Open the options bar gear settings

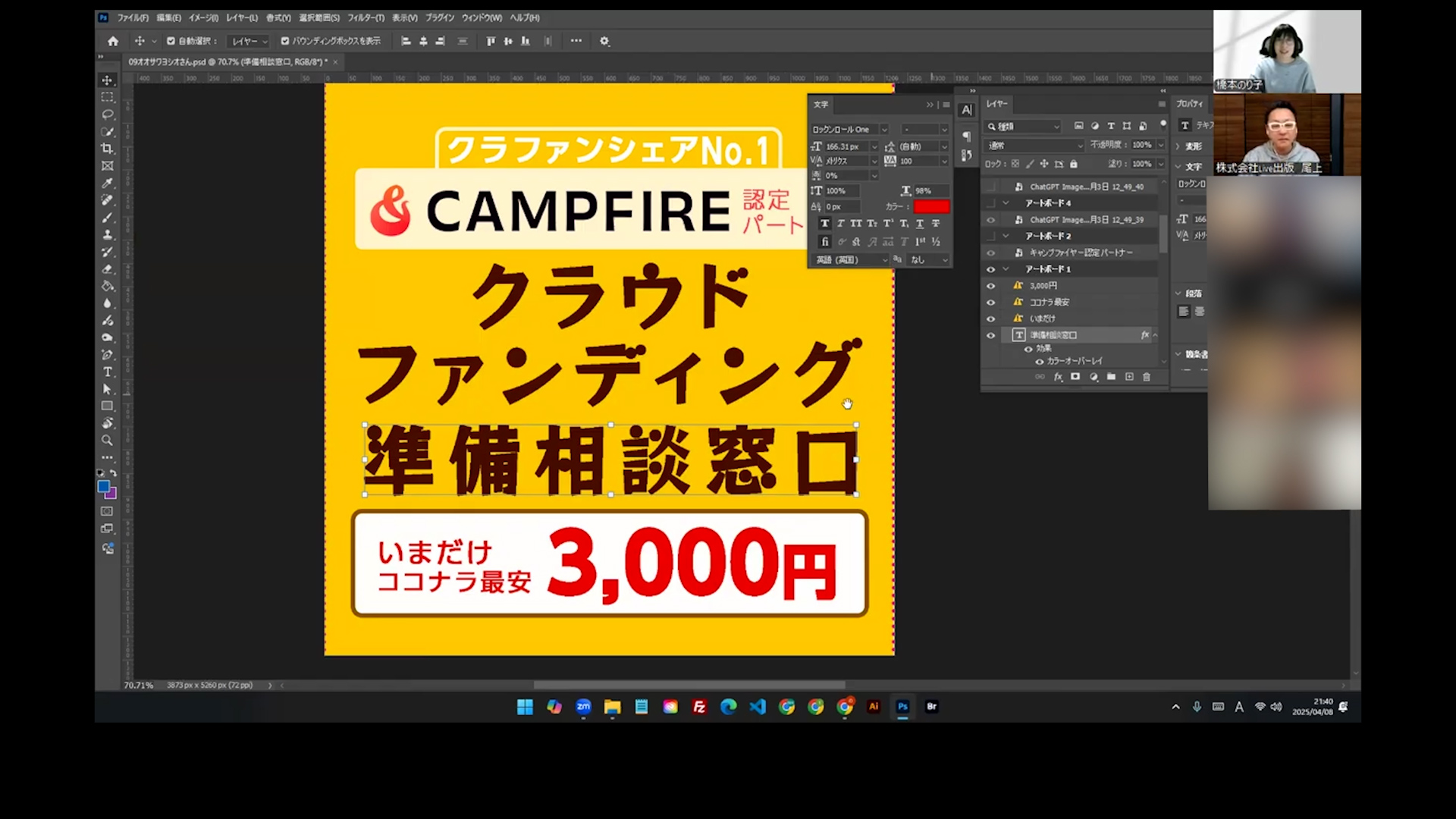[x=604, y=41]
